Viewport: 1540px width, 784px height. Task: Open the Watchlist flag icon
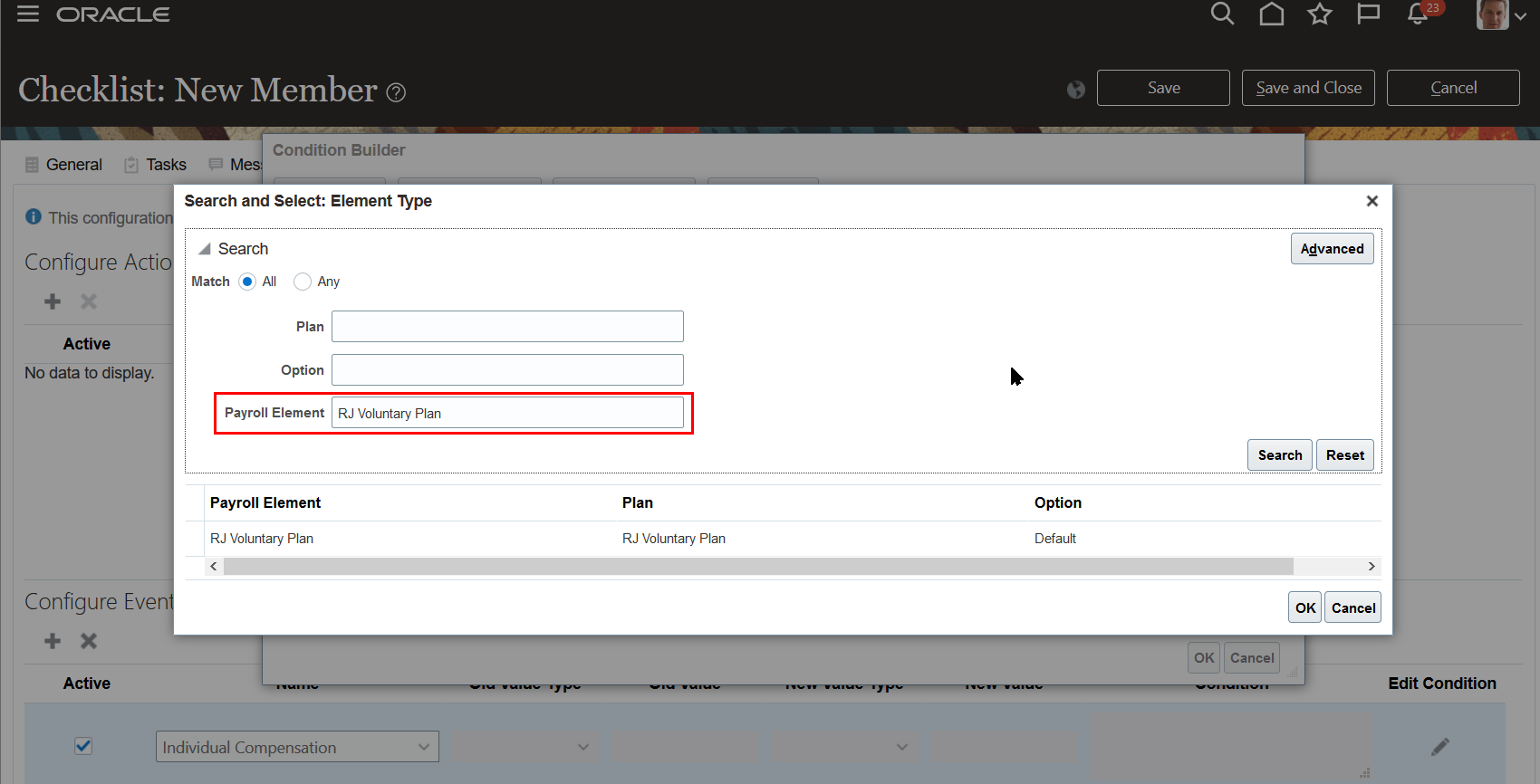pyautogui.click(x=1368, y=14)
